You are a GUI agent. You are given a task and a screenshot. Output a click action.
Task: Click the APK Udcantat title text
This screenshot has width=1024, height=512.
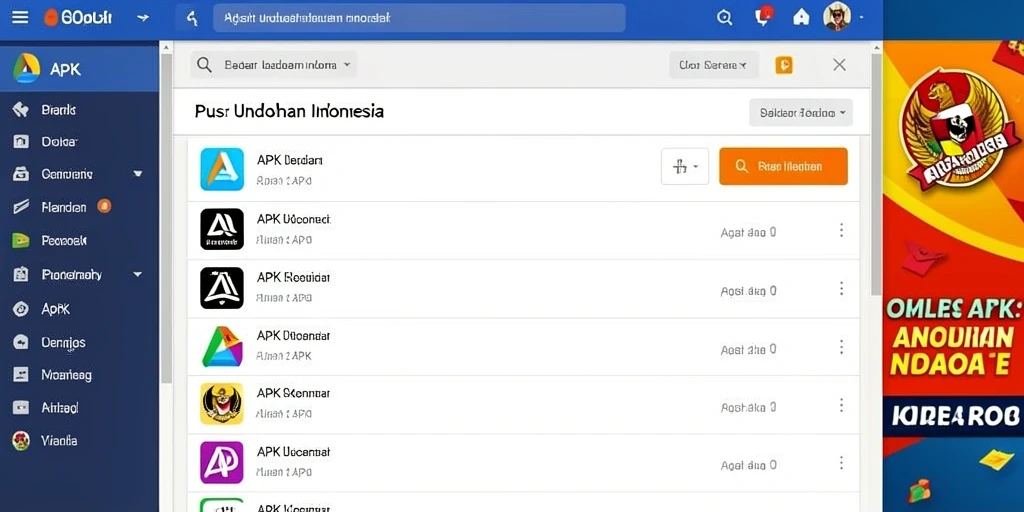click(293, 451)
